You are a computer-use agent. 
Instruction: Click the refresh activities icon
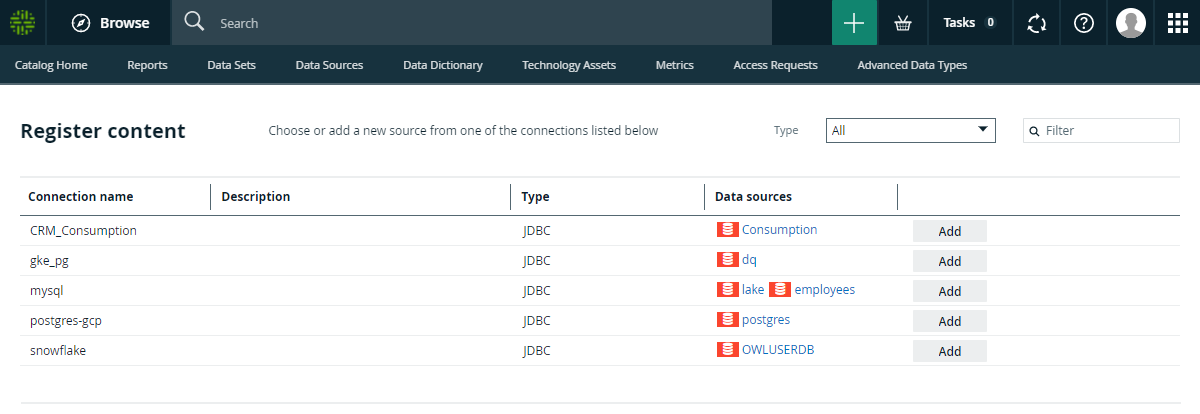click(x=1037, y=23)
